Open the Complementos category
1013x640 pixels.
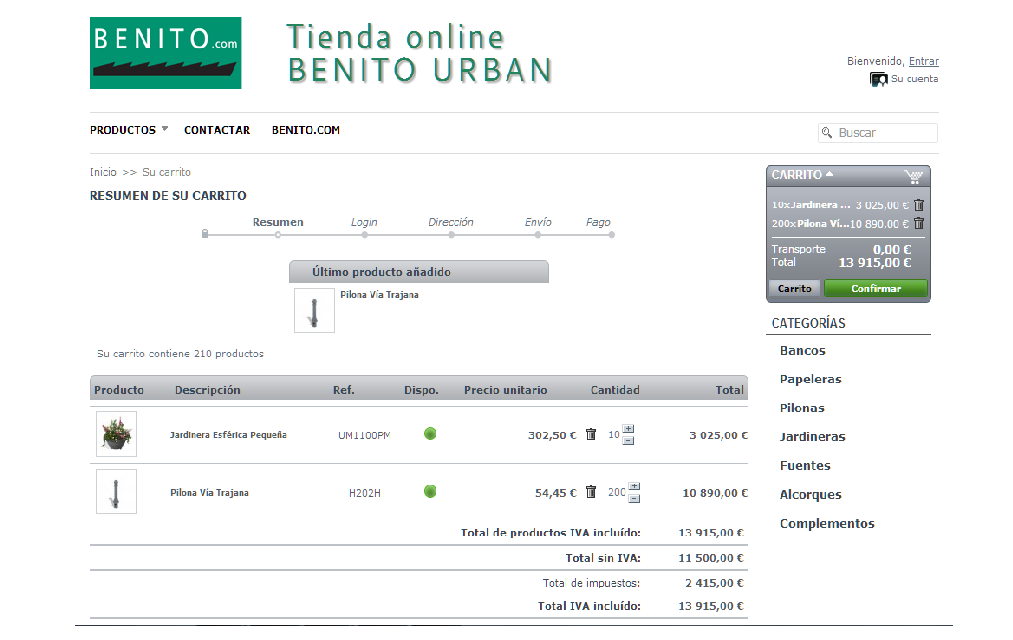click(x=827, y=524)
